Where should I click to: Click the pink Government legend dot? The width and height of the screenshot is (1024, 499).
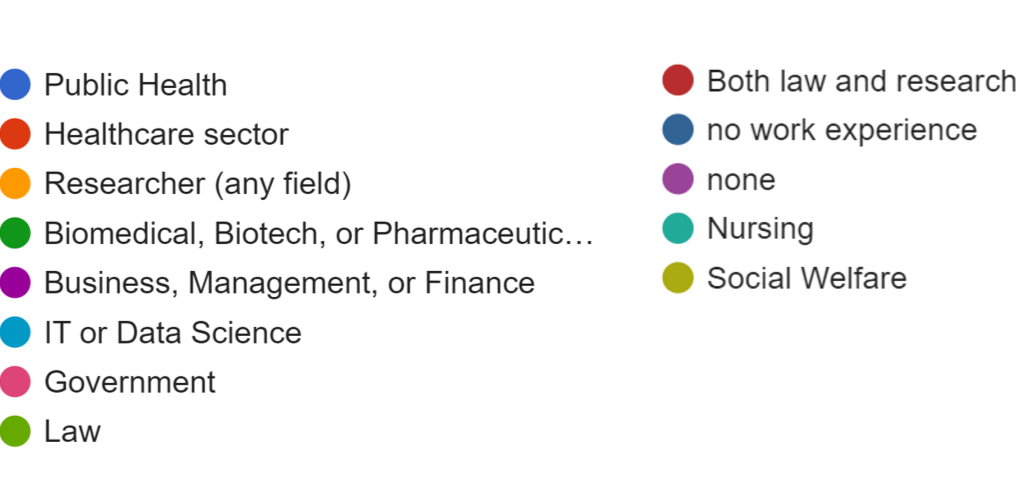coord(15,381)
